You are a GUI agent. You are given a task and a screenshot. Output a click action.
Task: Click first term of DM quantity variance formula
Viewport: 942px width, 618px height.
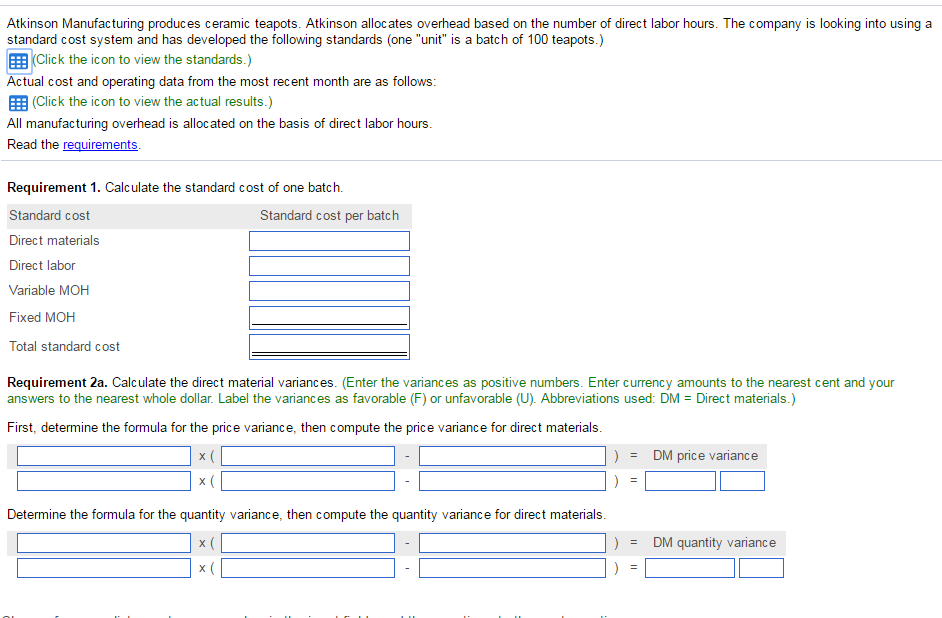pos(104,543)
